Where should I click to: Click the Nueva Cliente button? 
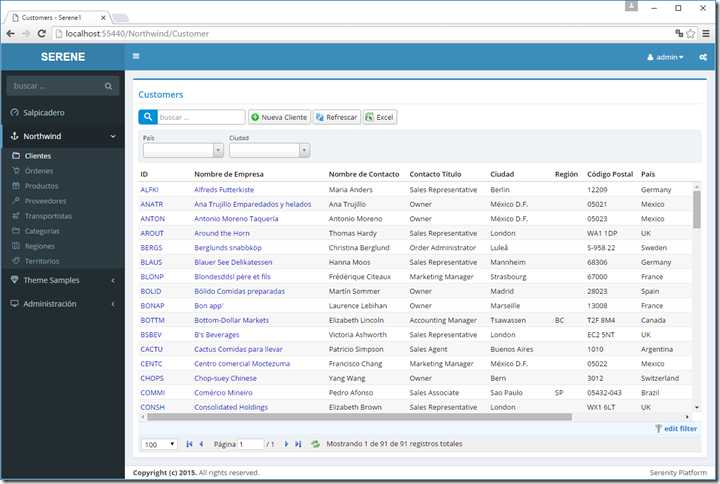coord(279,117)
